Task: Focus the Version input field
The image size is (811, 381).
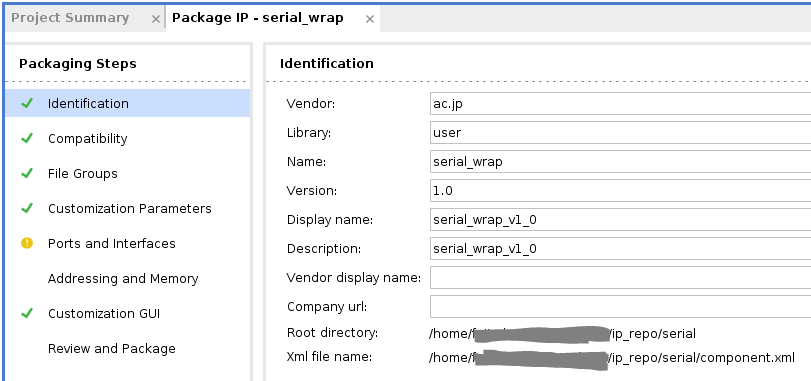Action: click(620, 190)
